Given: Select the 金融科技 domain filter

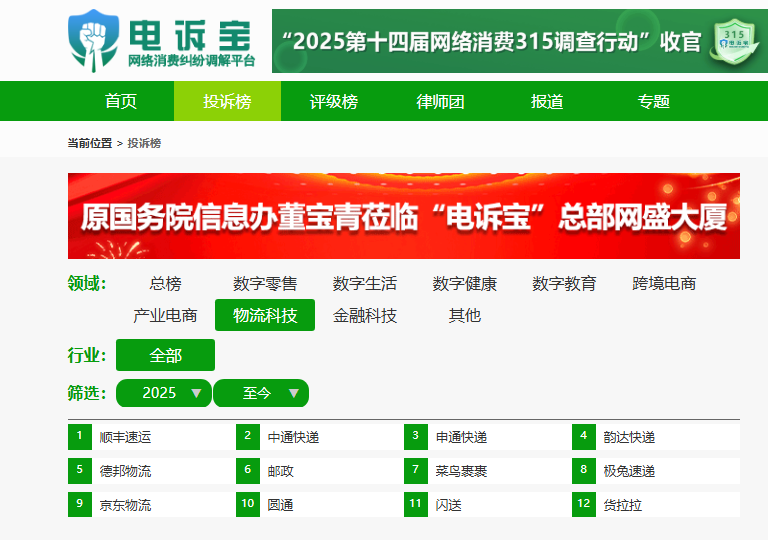Looking at the screenshot, I should [x=365, y=315].
